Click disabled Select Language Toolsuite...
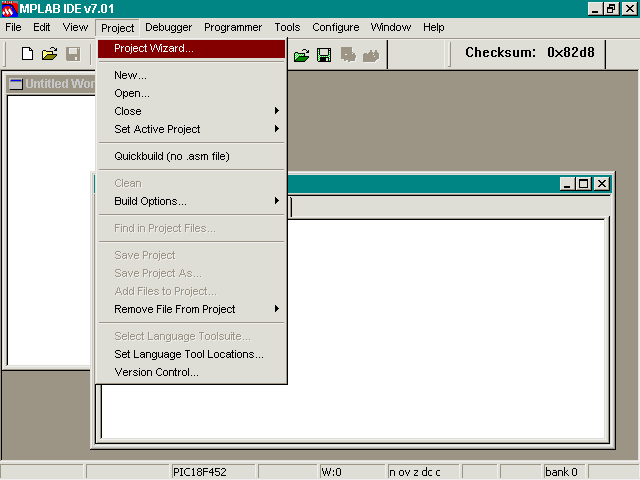640x480 pixels. [x=191, y=336]
